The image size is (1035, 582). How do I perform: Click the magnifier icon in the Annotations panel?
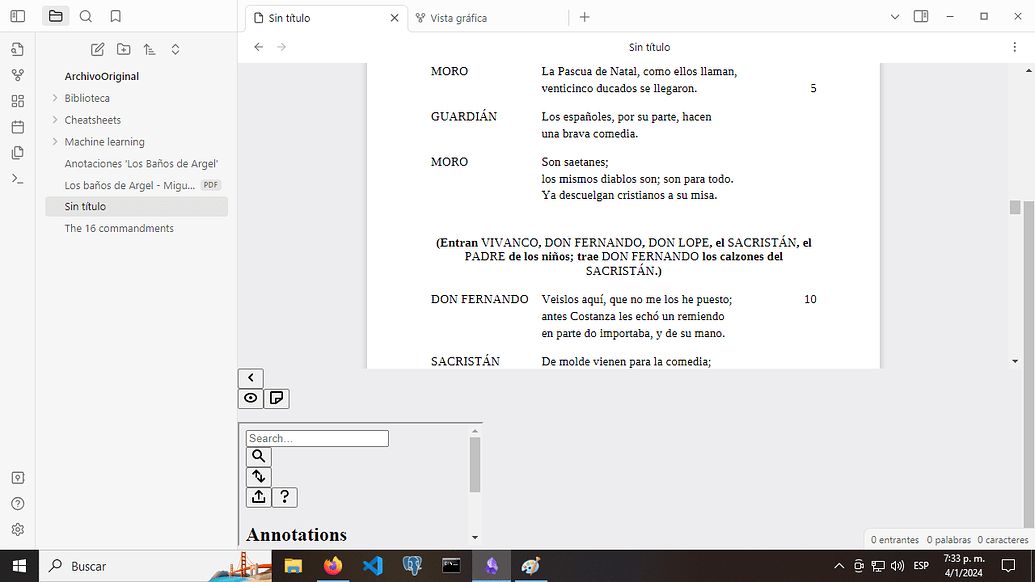[x=258, y=456]
